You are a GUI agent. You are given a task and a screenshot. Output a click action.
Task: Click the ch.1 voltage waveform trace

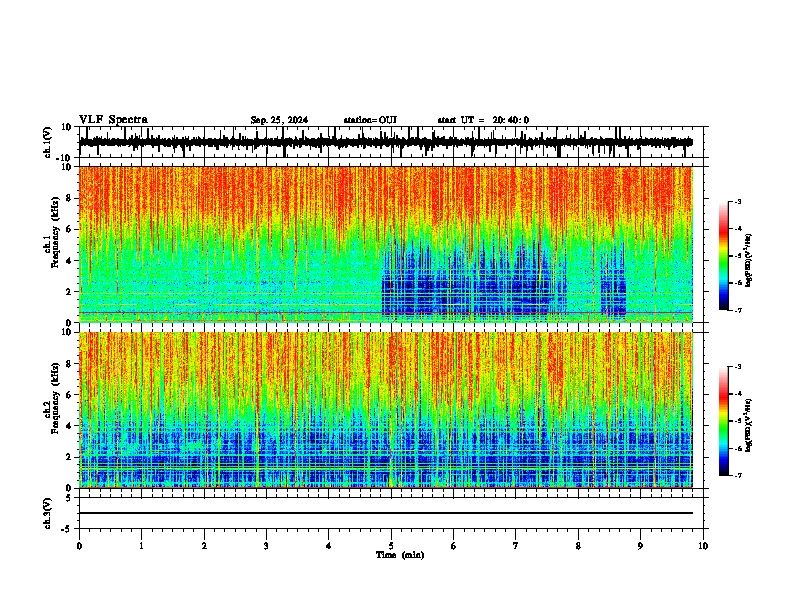[386, 142]
